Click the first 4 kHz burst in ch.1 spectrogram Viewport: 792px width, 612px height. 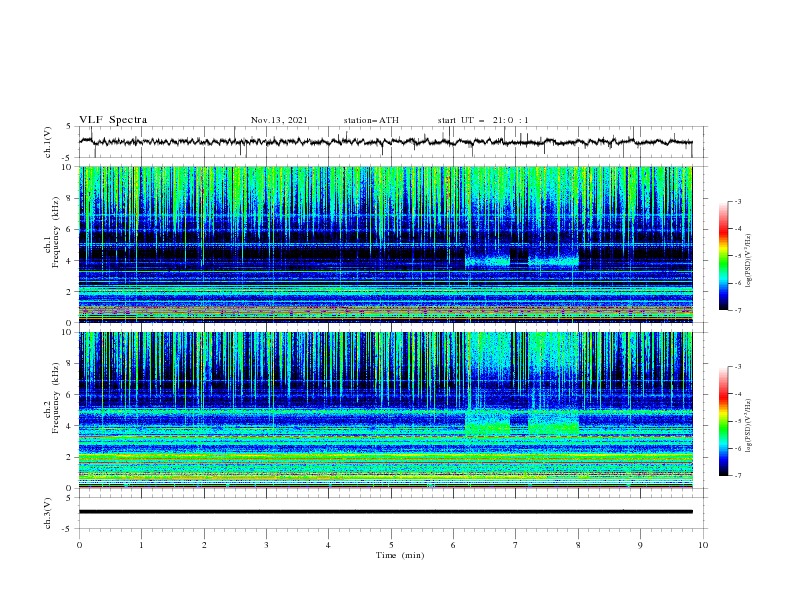tap(487, 261)
